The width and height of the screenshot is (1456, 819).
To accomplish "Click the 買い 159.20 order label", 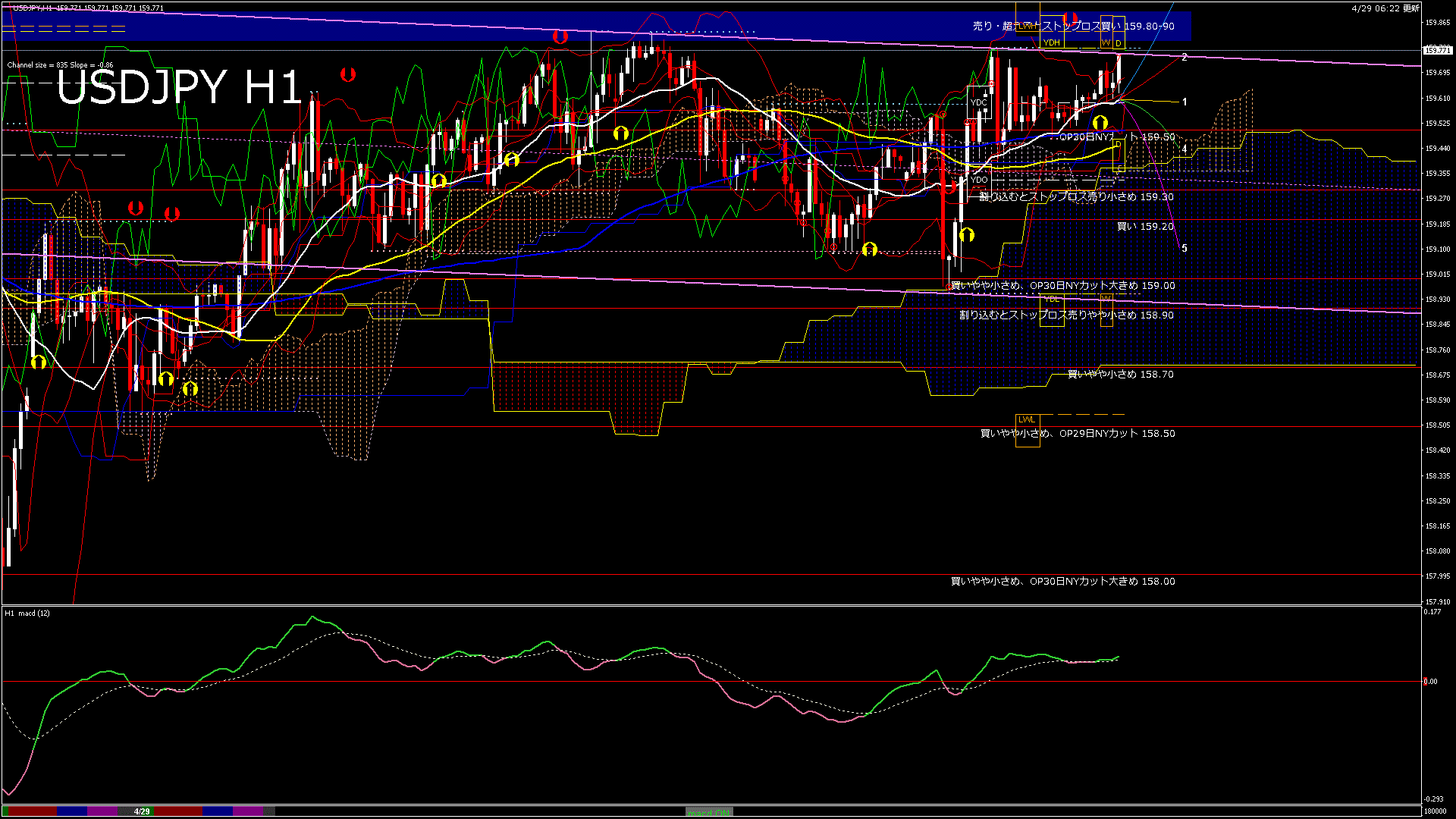I will pos(1145,226).
